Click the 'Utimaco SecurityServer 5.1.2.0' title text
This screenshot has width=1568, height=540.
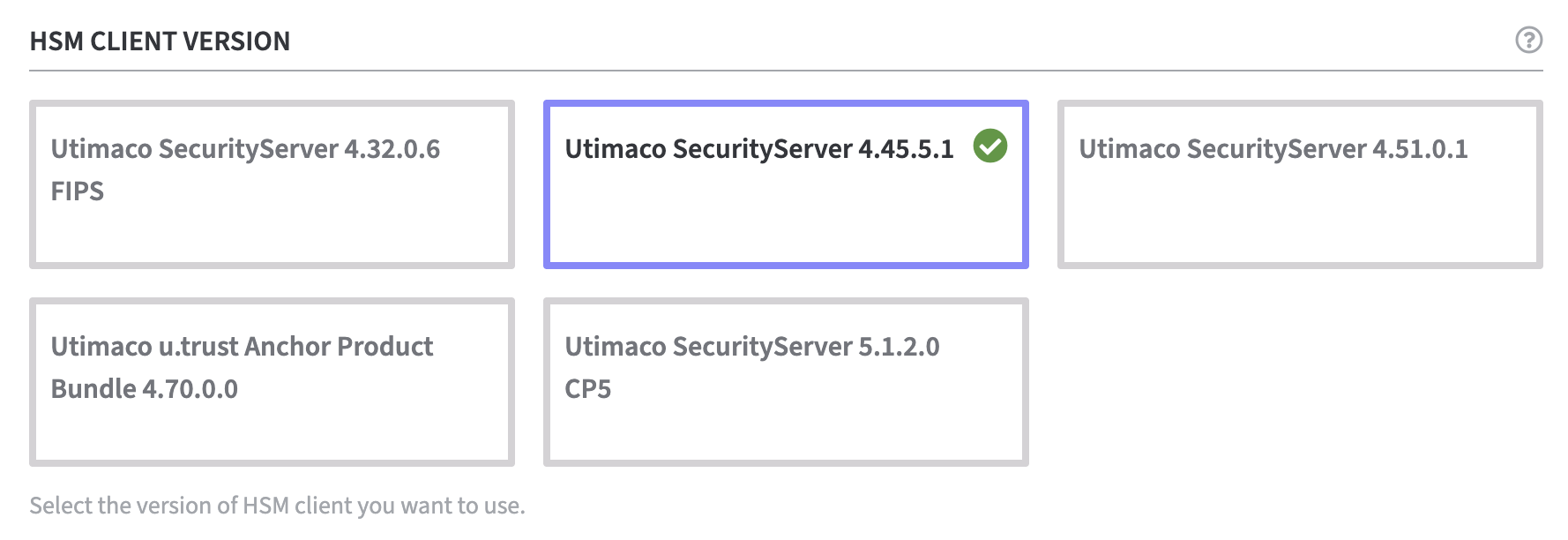coord(752,347)
